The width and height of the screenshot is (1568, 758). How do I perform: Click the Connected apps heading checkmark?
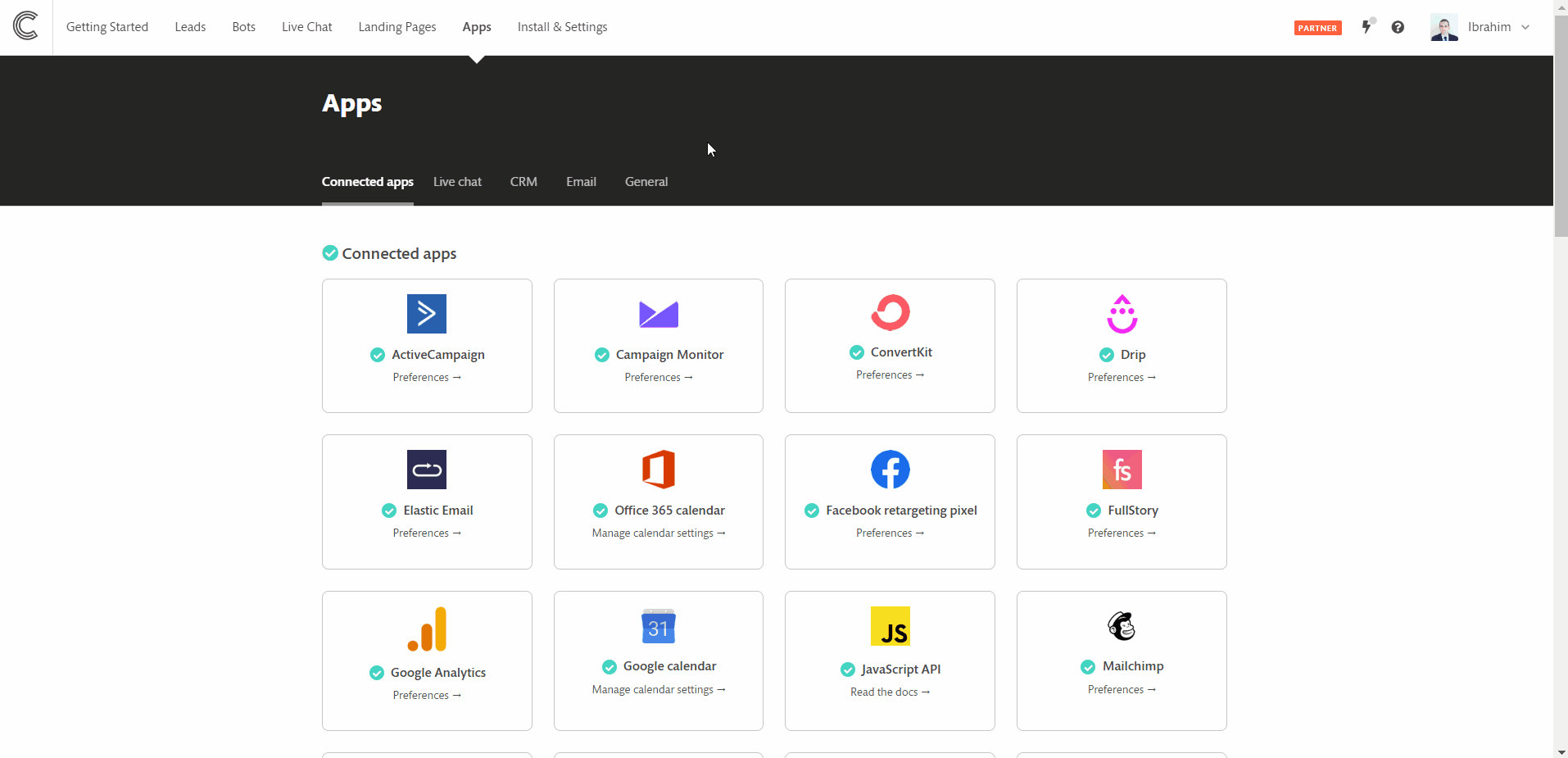point(330,253)
